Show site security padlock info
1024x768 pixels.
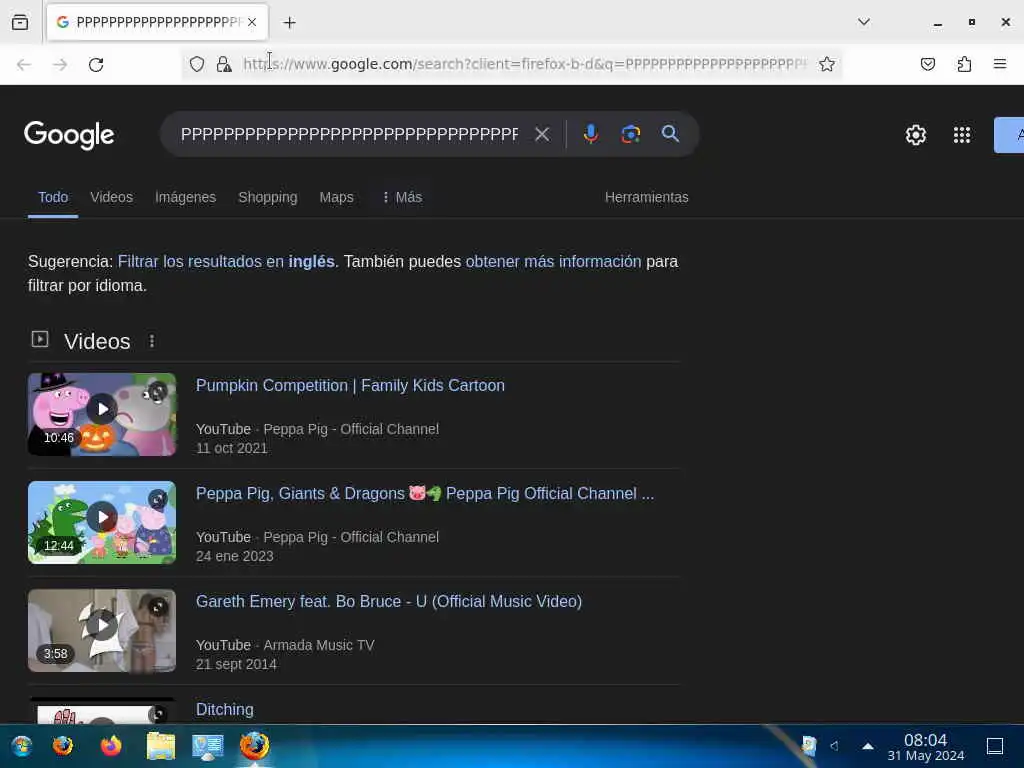pyautogui.click(x=224, y=64)
